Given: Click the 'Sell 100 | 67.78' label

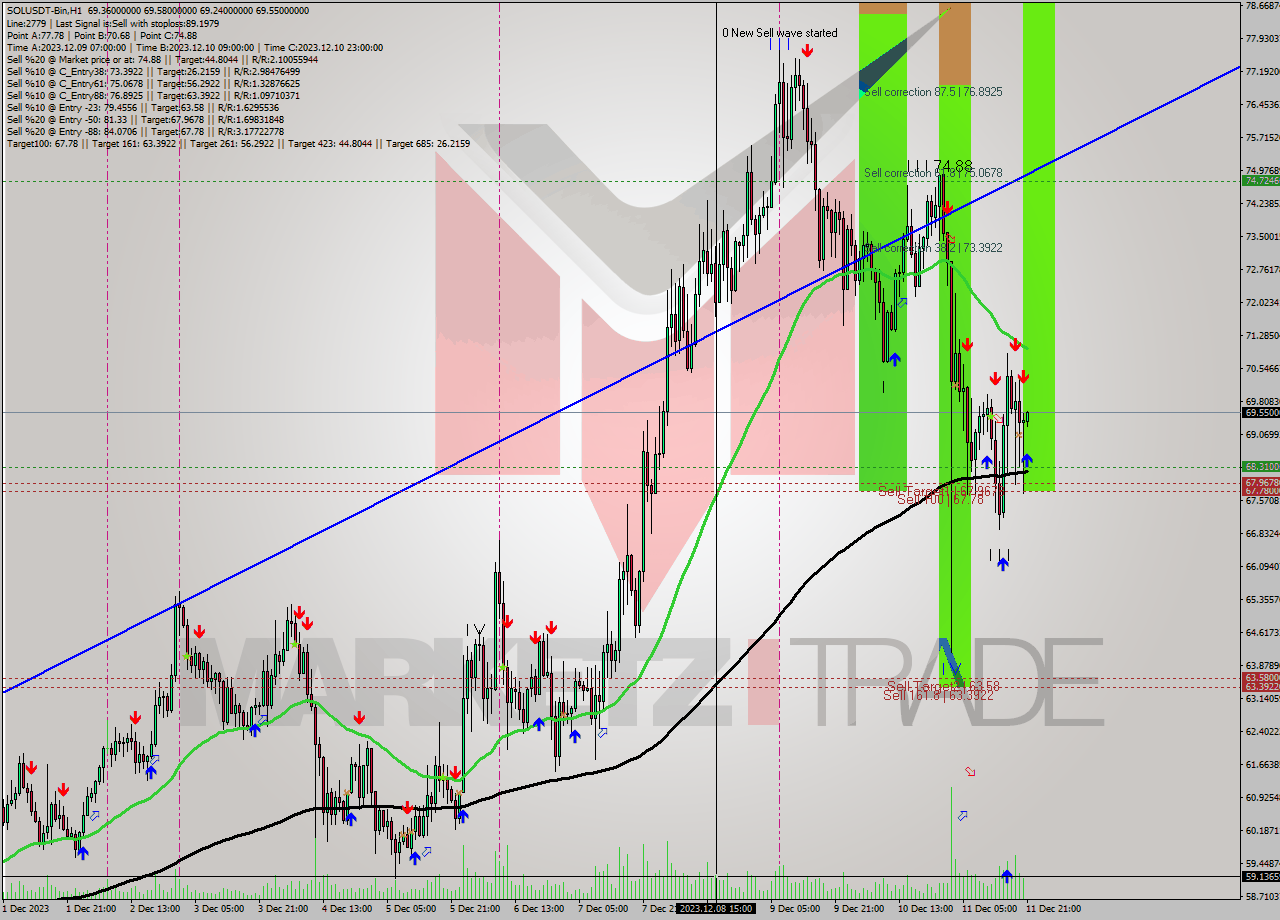Looking at the screenshot, I should tap(940, 498).
